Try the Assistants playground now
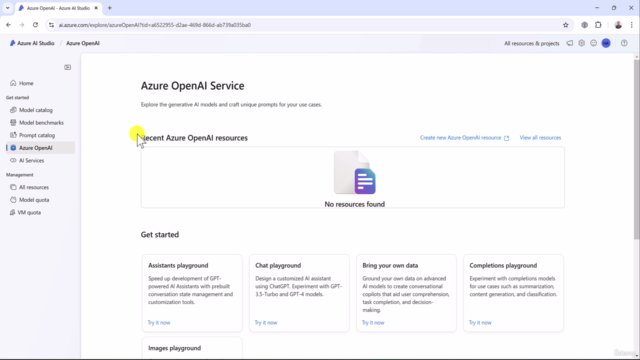 (159, 322)
